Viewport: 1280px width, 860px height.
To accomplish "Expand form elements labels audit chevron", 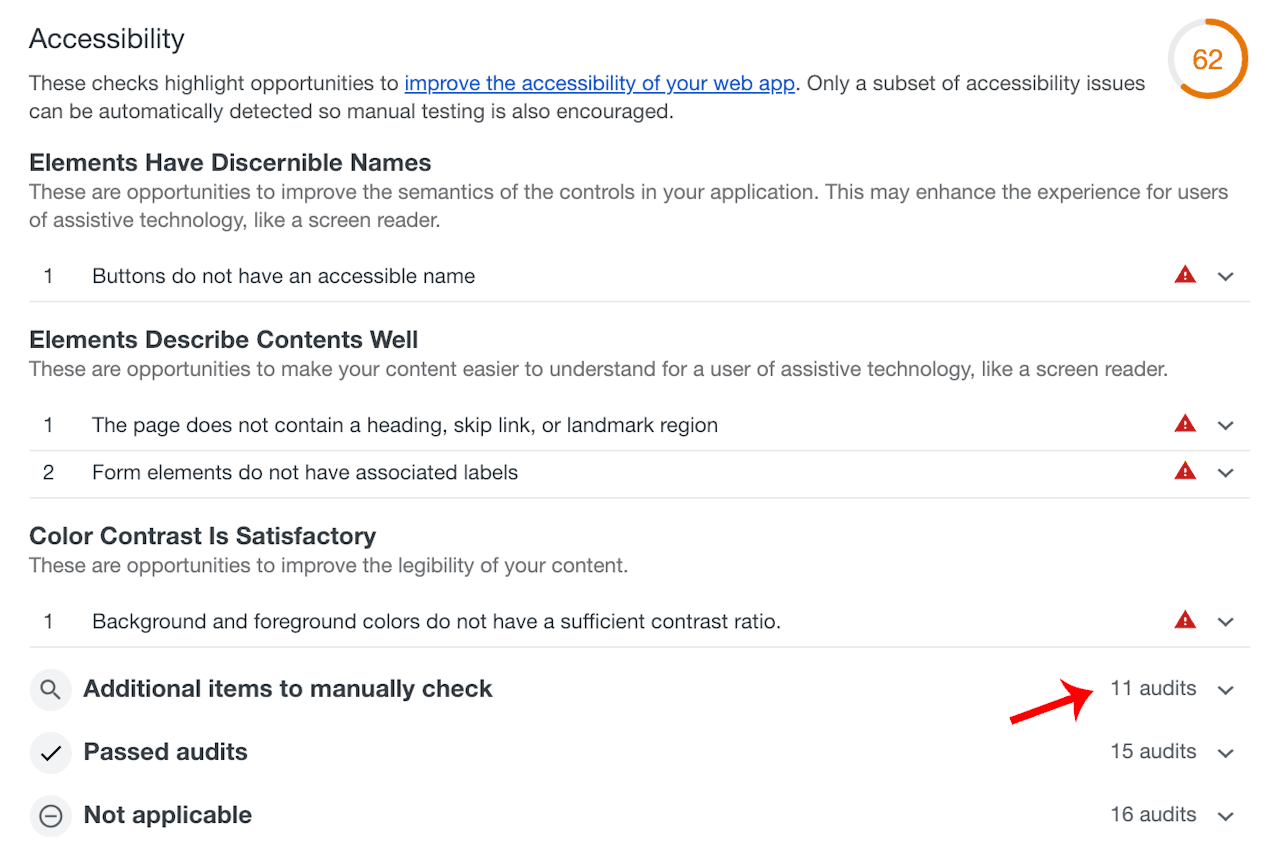I will [1226, 473].
